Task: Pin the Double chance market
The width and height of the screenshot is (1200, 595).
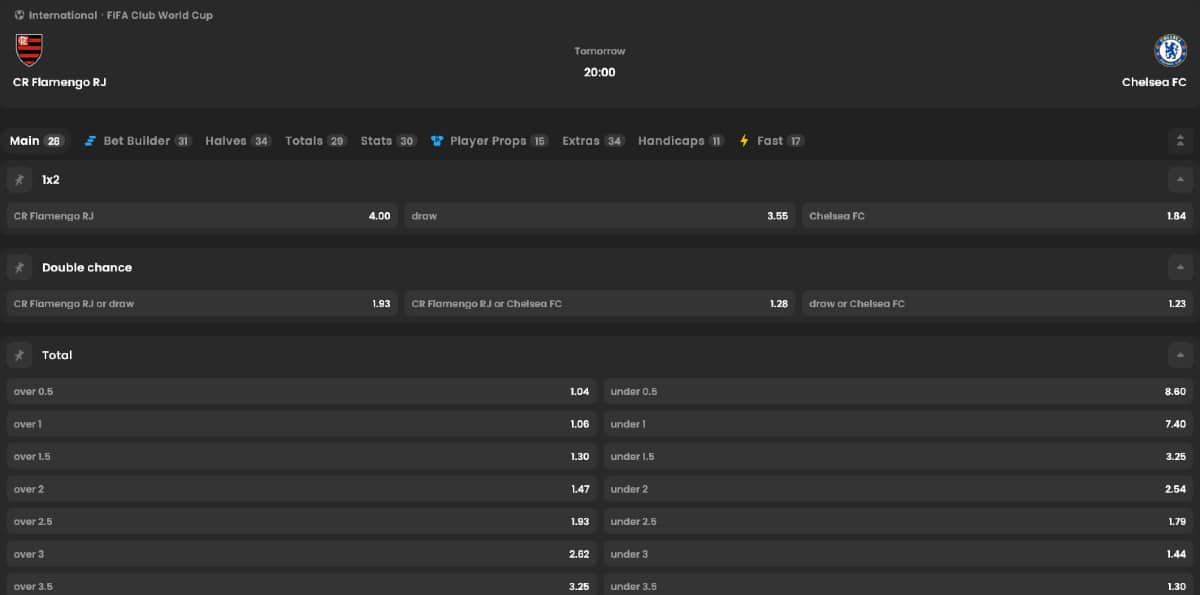Action: tap(19, 268)
